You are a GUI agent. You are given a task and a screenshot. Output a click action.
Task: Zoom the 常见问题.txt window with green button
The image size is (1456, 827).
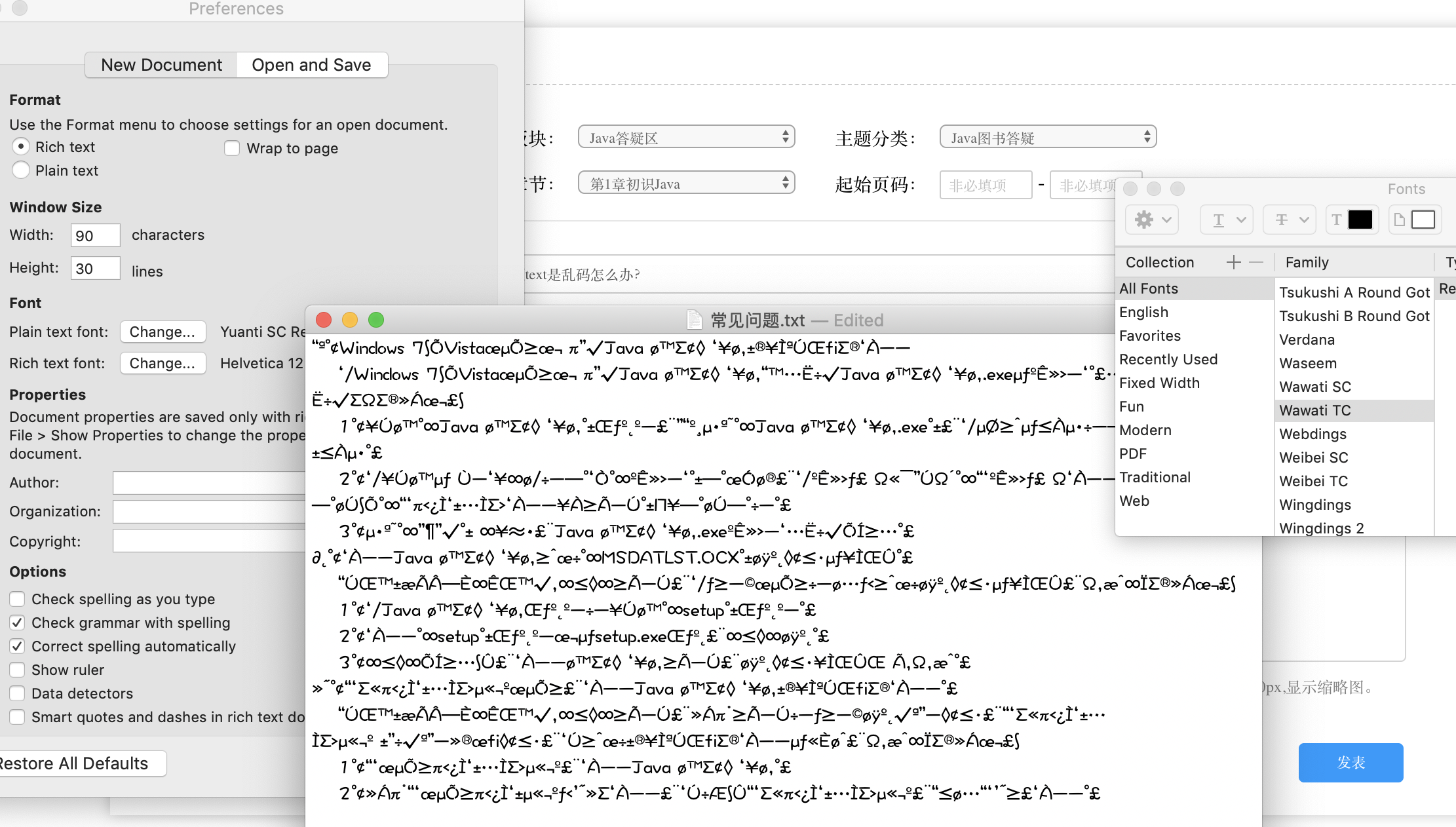(x=376, y=320)
